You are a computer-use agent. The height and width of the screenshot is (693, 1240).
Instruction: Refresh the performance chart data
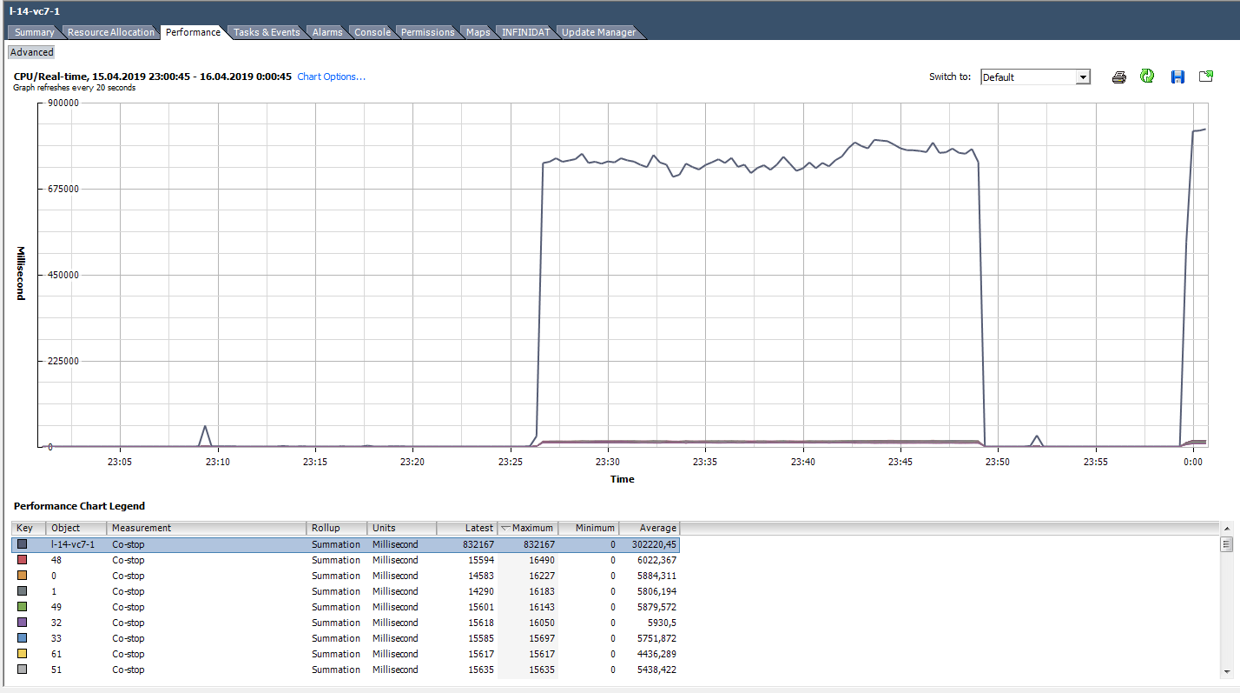[x=1147, y=76]
